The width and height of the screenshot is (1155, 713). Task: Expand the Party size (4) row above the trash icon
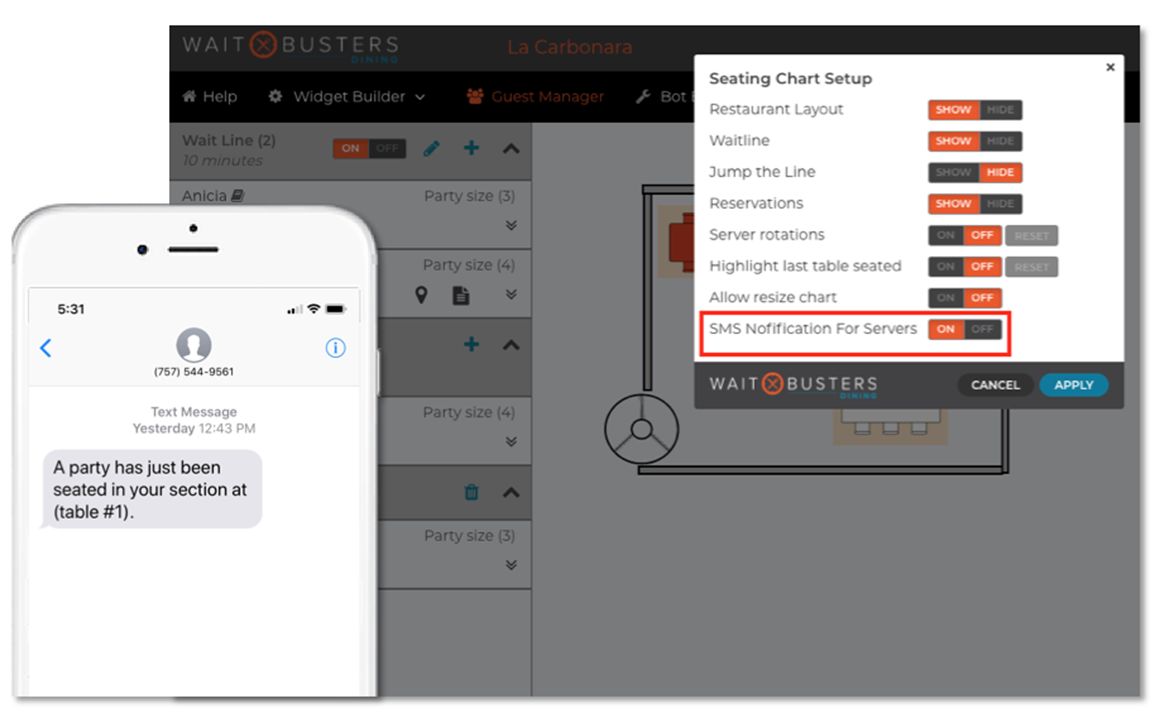[511, 442]
